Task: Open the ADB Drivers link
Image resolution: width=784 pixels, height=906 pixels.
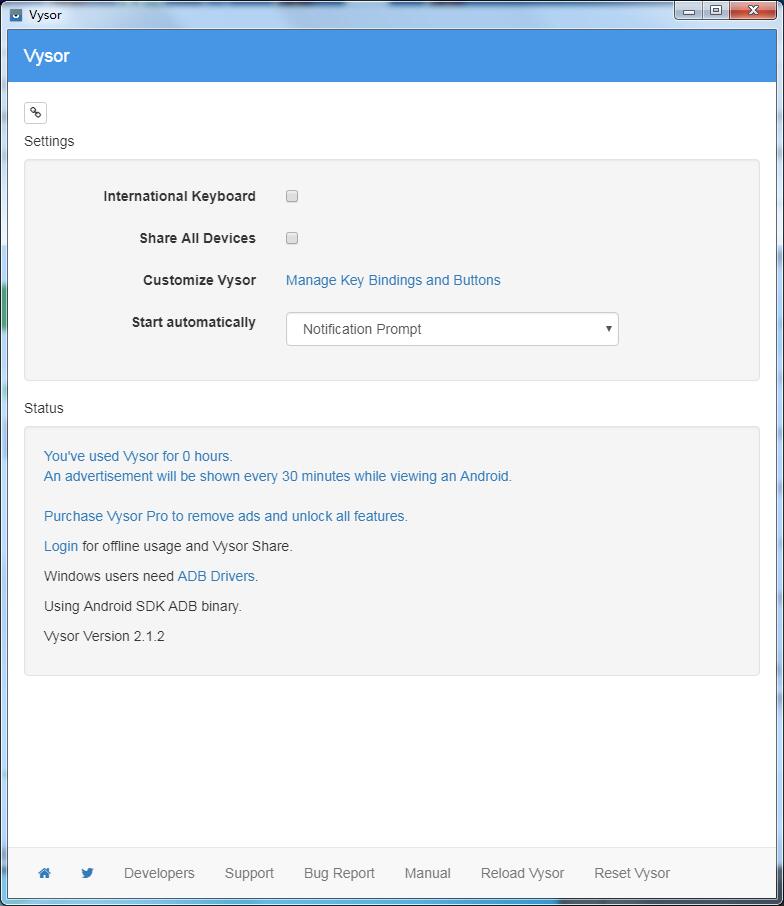Action: (216, 576)
